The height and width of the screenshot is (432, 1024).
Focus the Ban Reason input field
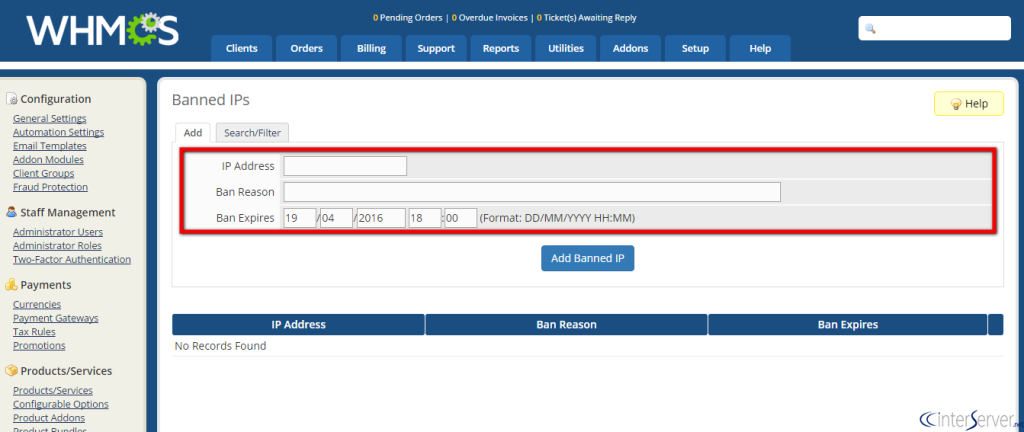coord(532,192)
